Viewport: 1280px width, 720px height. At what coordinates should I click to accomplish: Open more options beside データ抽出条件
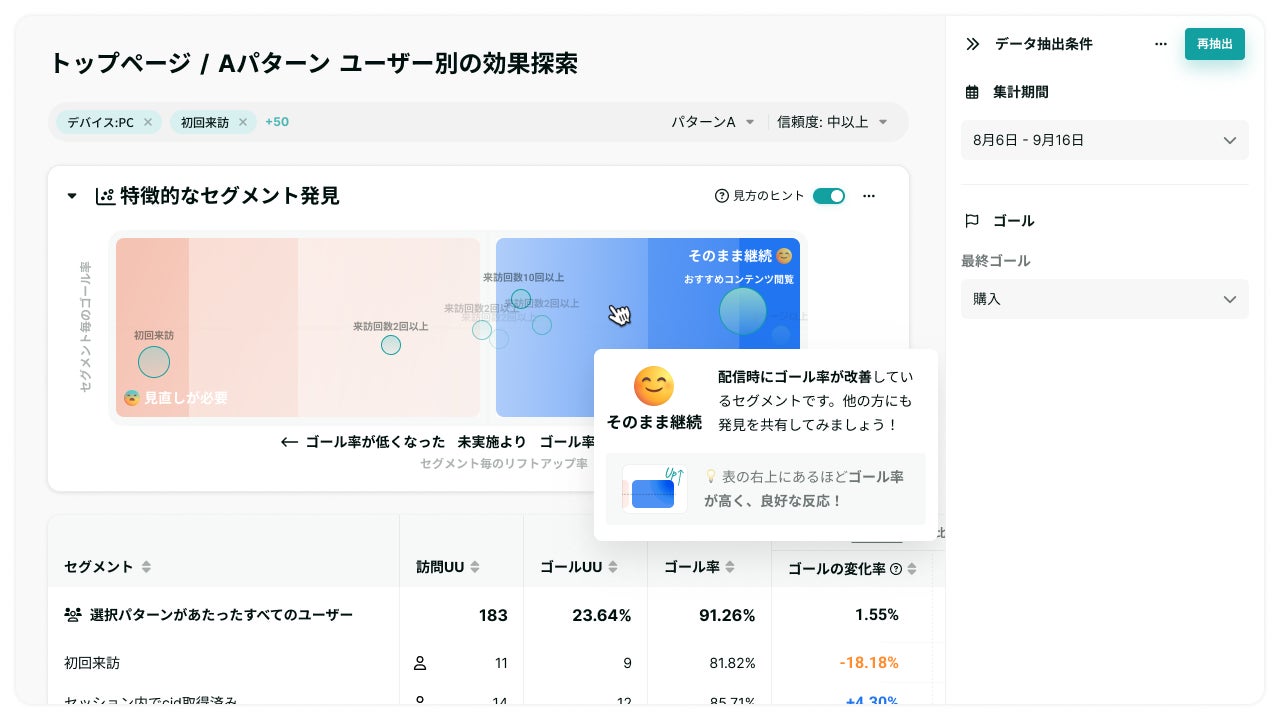click(1160, 44)
